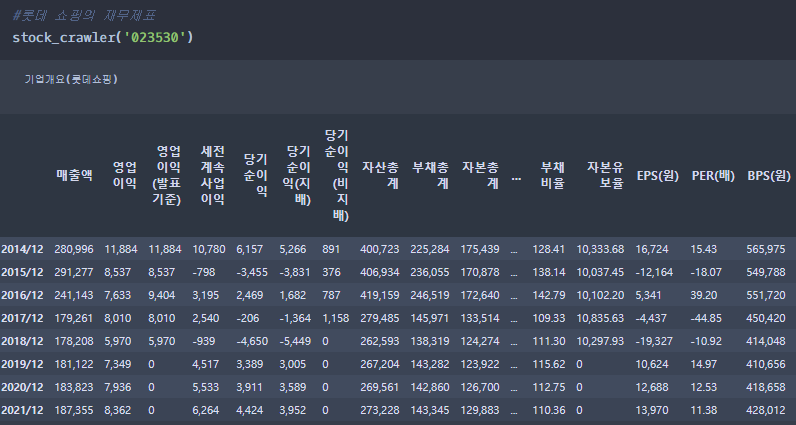Select the 2014/12 row label
The height and width of the screenshot is (425, 796).
(x=22, y=249)
